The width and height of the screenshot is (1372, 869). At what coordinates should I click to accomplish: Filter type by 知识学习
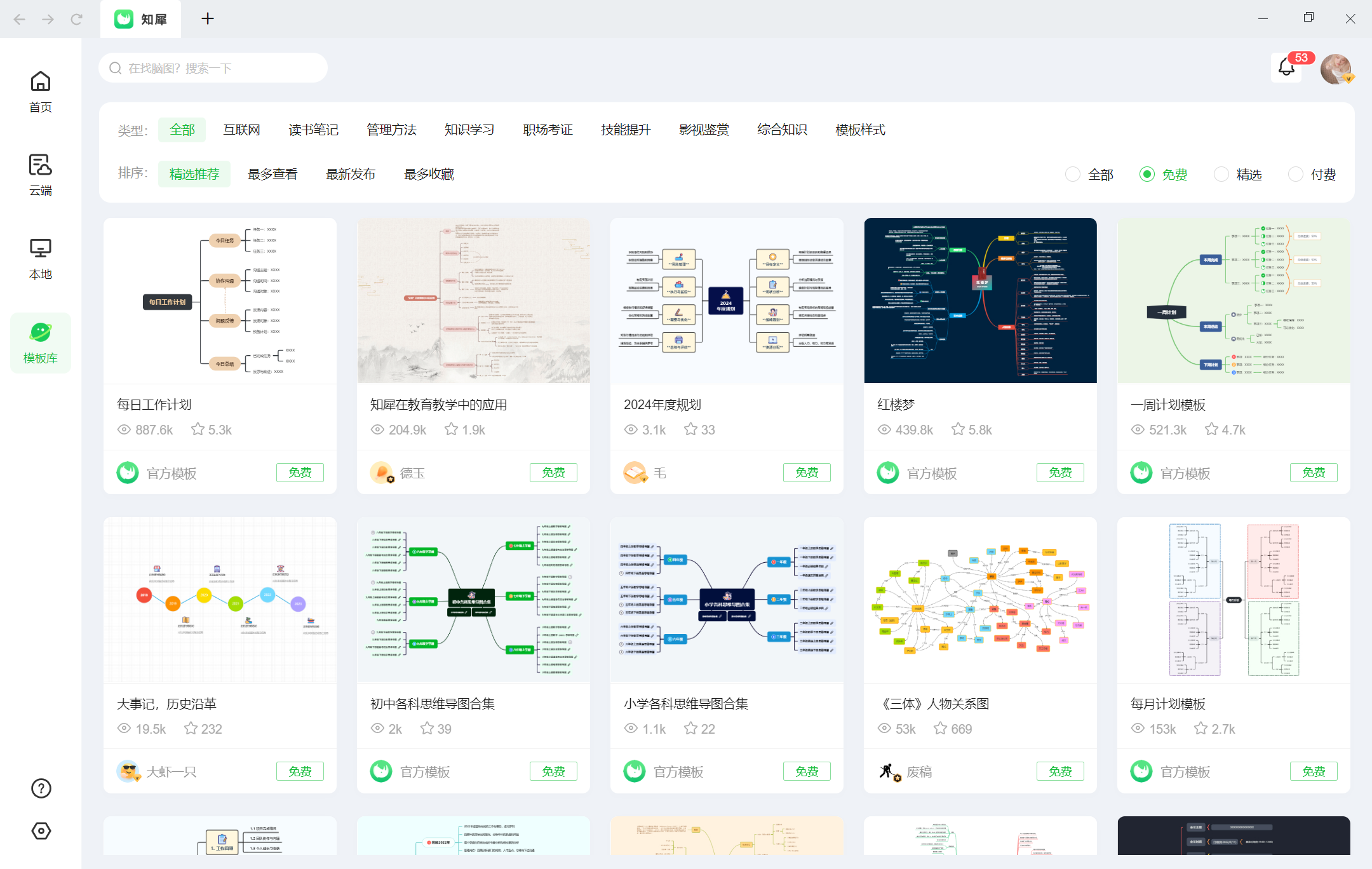point(469,130)
